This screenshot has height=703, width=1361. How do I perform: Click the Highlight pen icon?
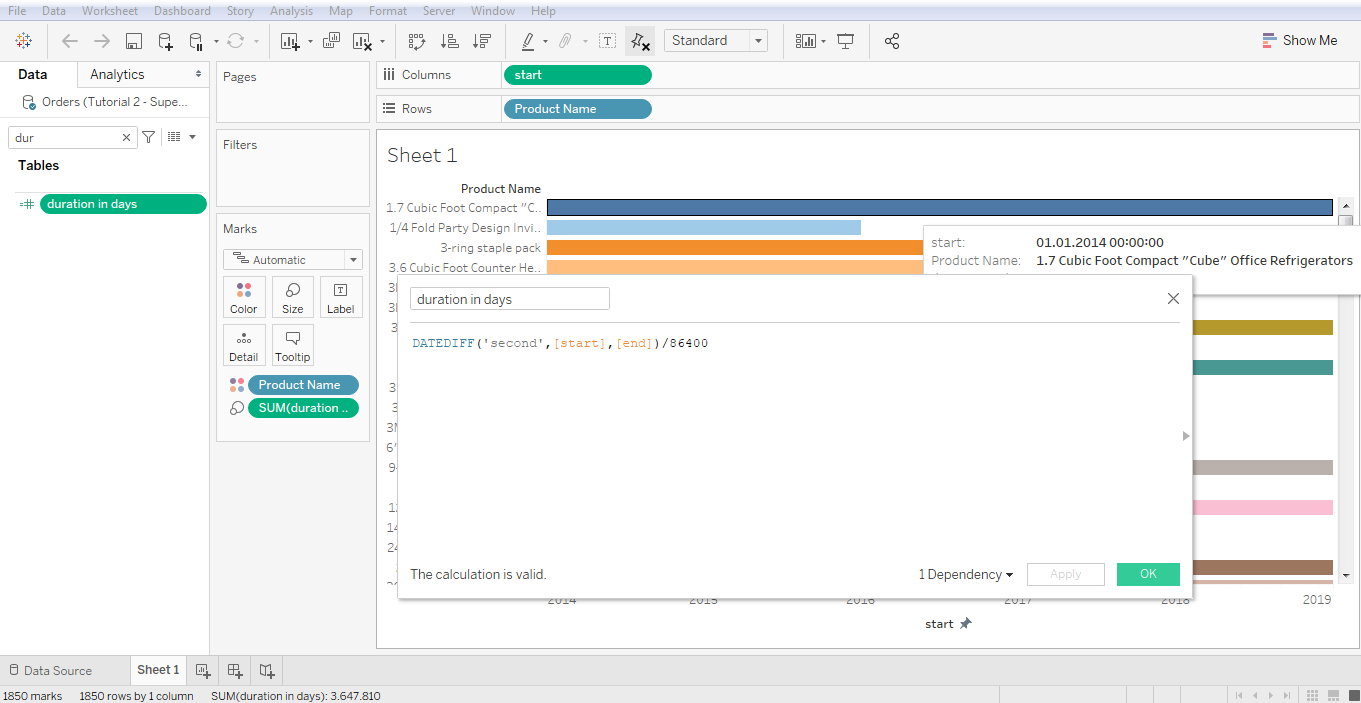528,41
